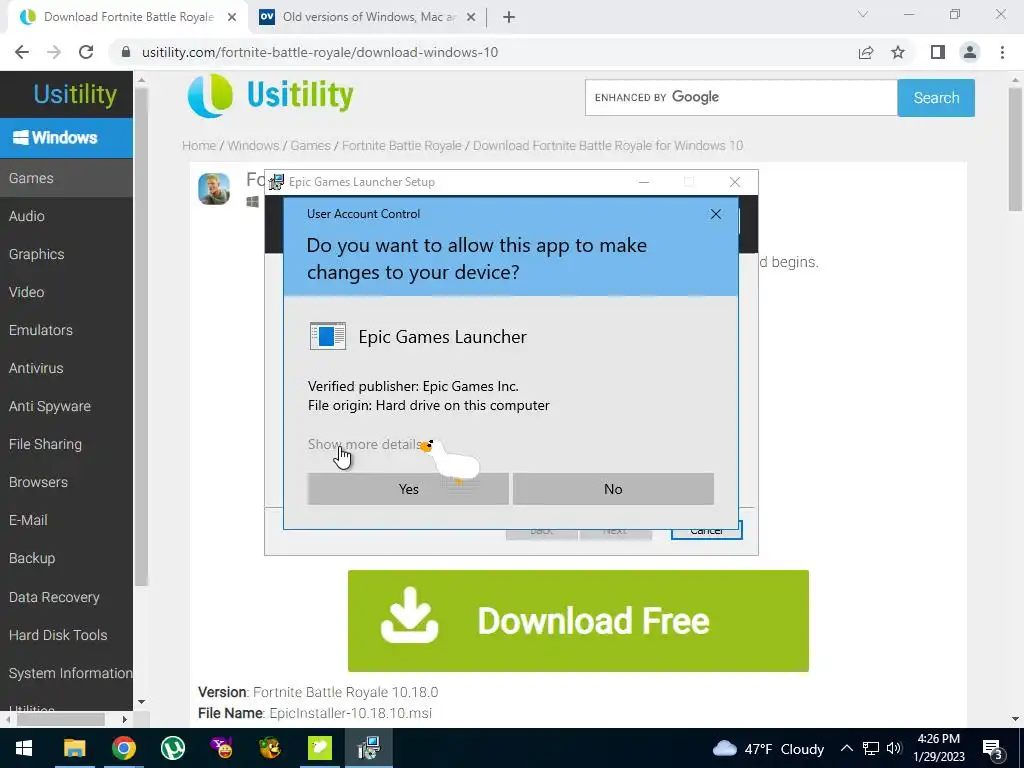Open the Graphics category in sidebar
The height and width of the screenshot is (768, 1024).
coord(66,254)
